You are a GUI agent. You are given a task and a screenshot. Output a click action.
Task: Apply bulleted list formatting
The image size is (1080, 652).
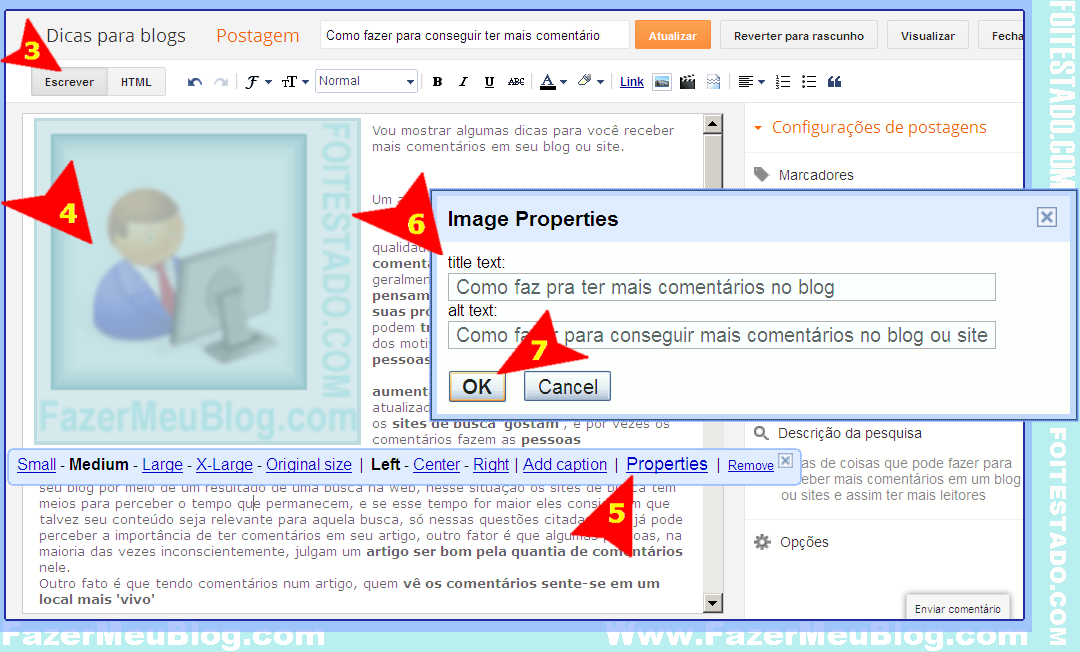pos(809,82)
